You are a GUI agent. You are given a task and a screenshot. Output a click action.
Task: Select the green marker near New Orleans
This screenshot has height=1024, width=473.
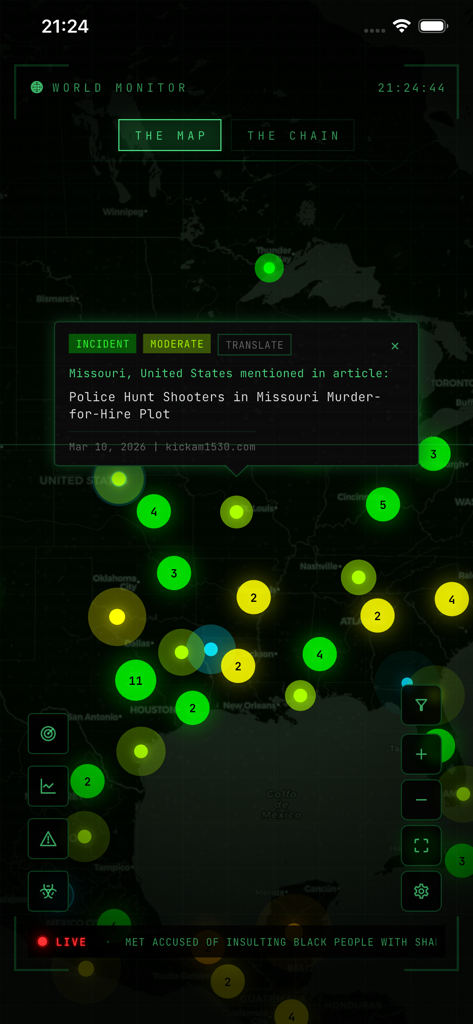tap(300, 696)
